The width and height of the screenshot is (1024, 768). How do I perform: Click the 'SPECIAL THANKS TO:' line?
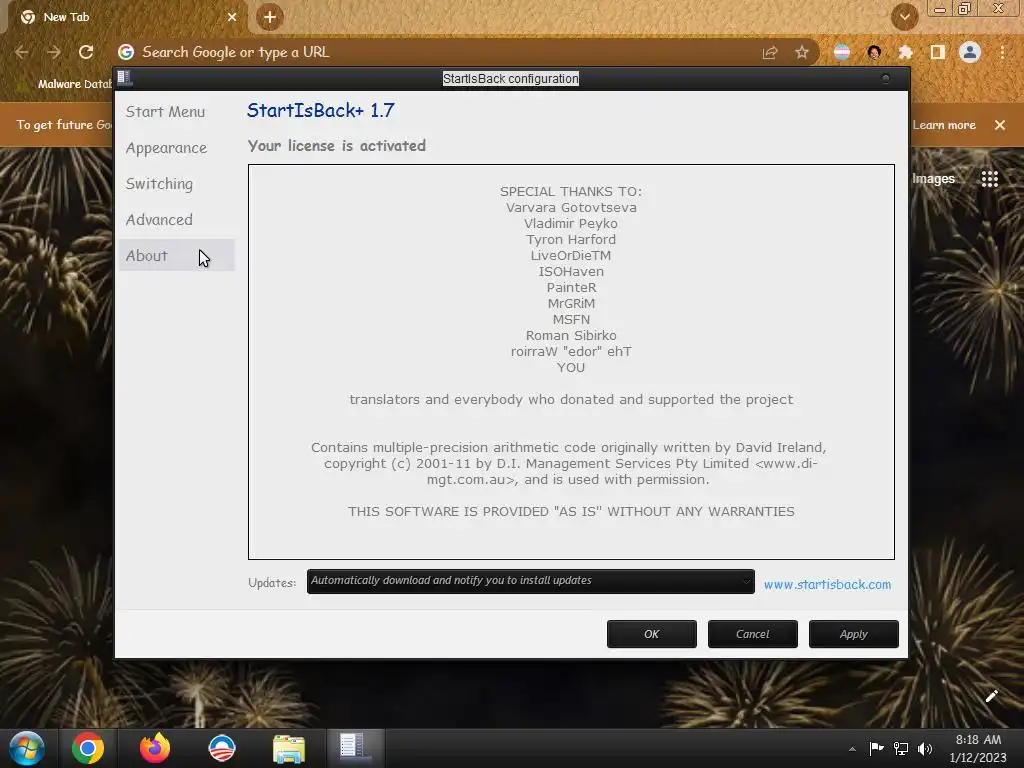[571, 191]
